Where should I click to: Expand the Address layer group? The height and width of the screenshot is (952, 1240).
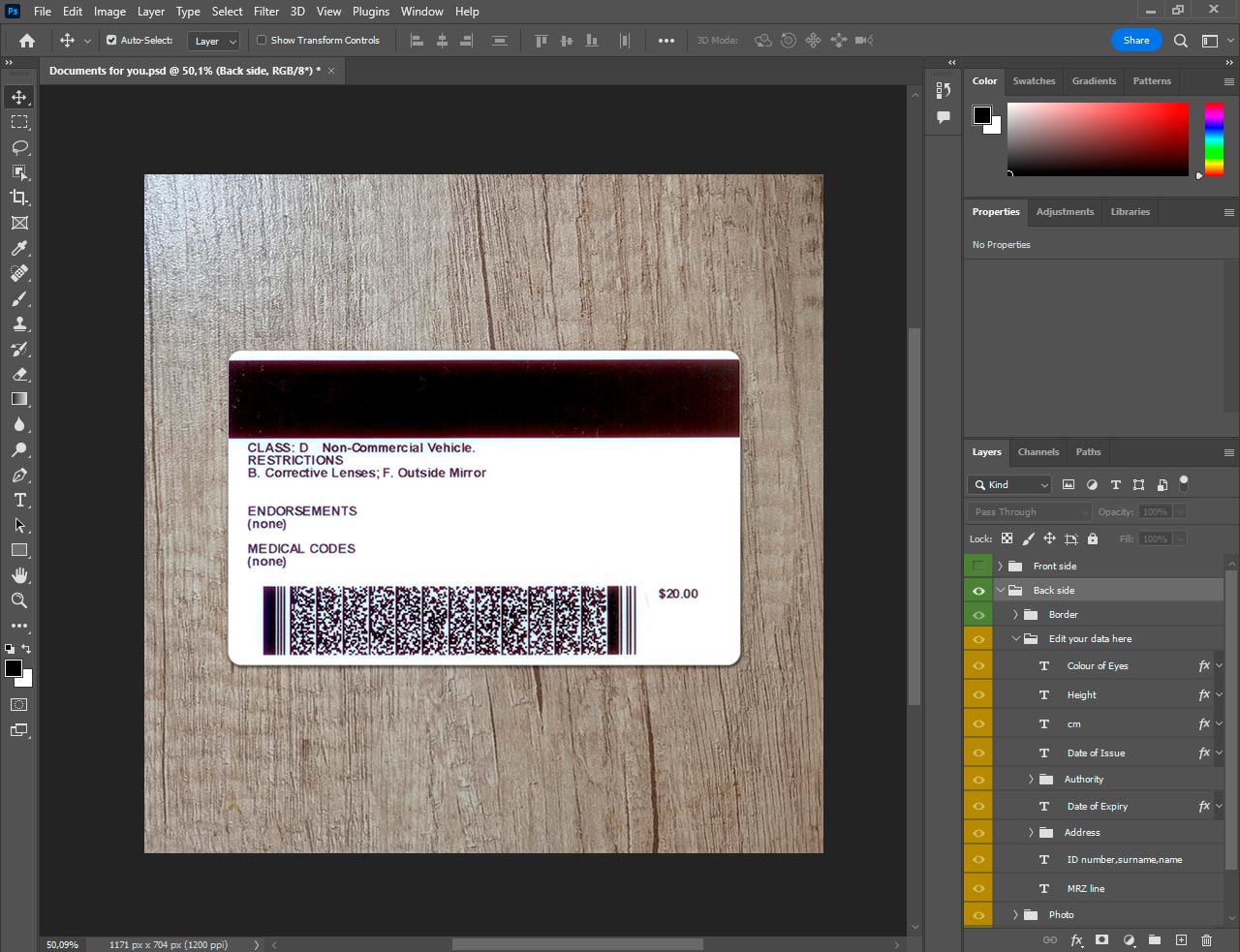tap(1031, 833)
